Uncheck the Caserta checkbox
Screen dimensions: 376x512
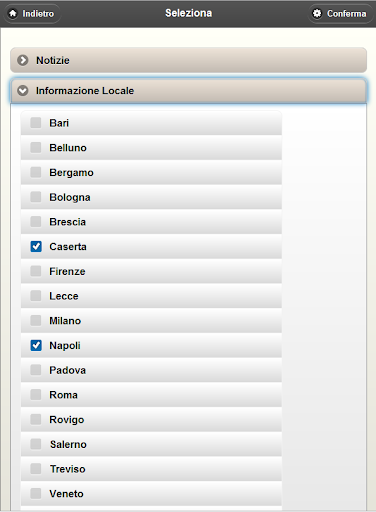coord(36,247)
